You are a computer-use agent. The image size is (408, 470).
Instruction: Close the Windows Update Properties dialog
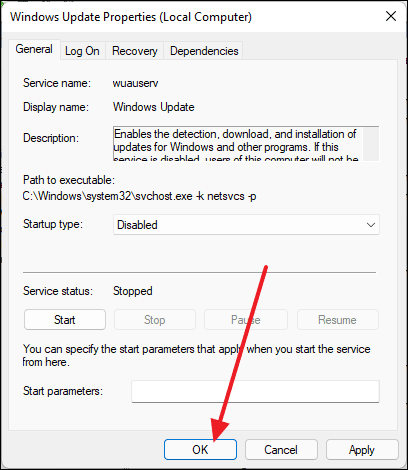coord(391,16)
